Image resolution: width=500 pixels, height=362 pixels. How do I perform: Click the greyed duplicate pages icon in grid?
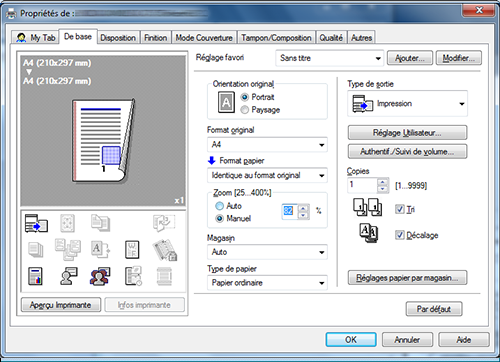pos(100,223)
